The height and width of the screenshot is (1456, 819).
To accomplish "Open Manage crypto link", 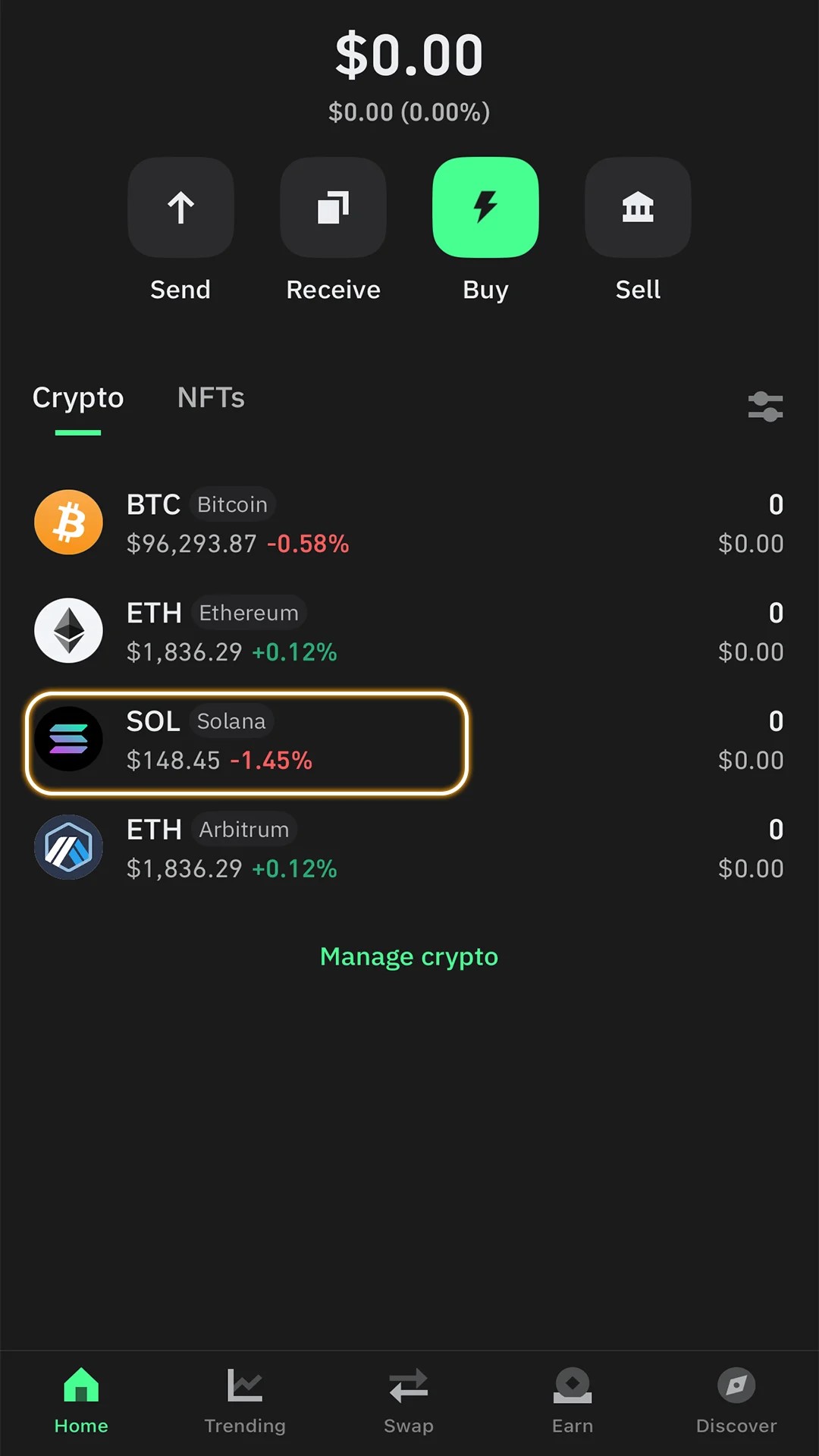I will [x=409, y=957].
